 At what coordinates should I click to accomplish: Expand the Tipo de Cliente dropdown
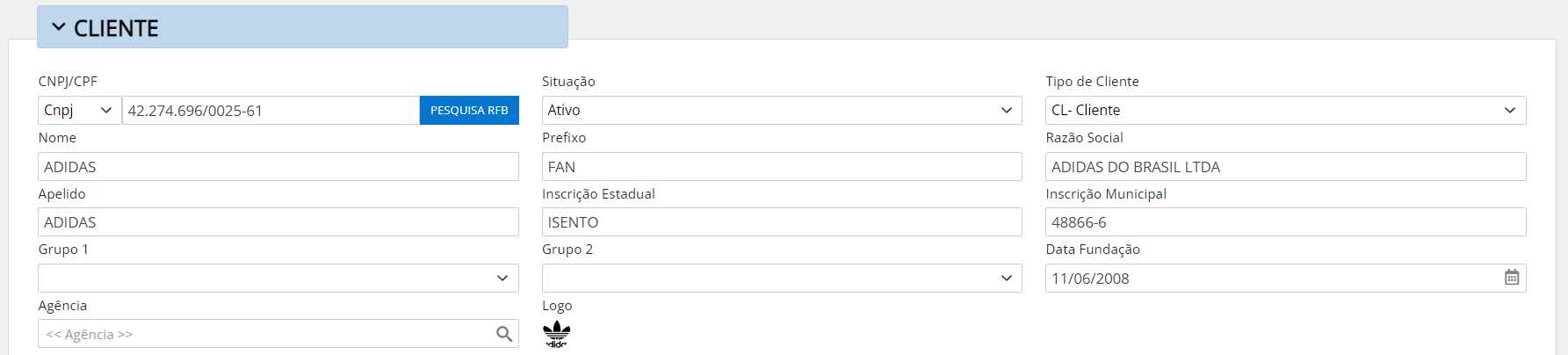1286,110
